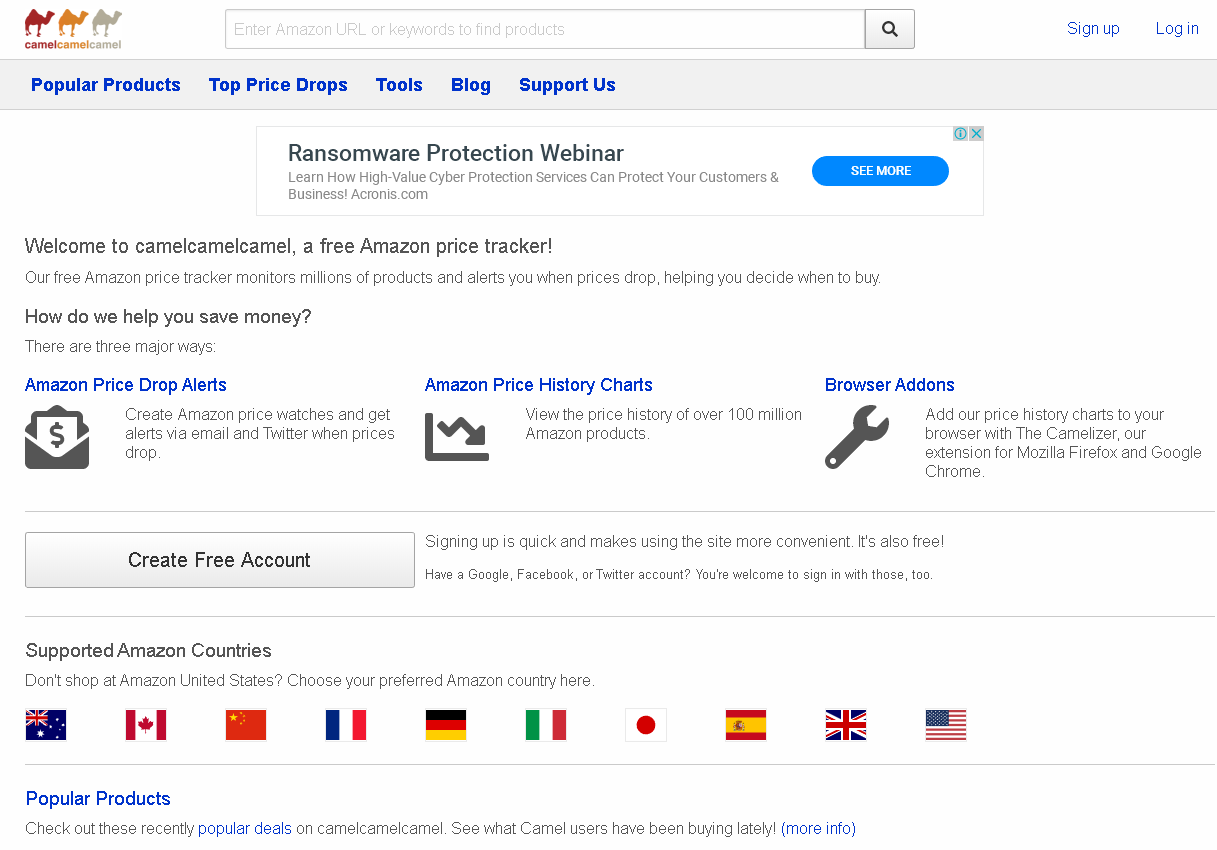Screen dimensions: 1217x850
Task: Open the Popular Products menu item
Action: [x=106, y=85]
